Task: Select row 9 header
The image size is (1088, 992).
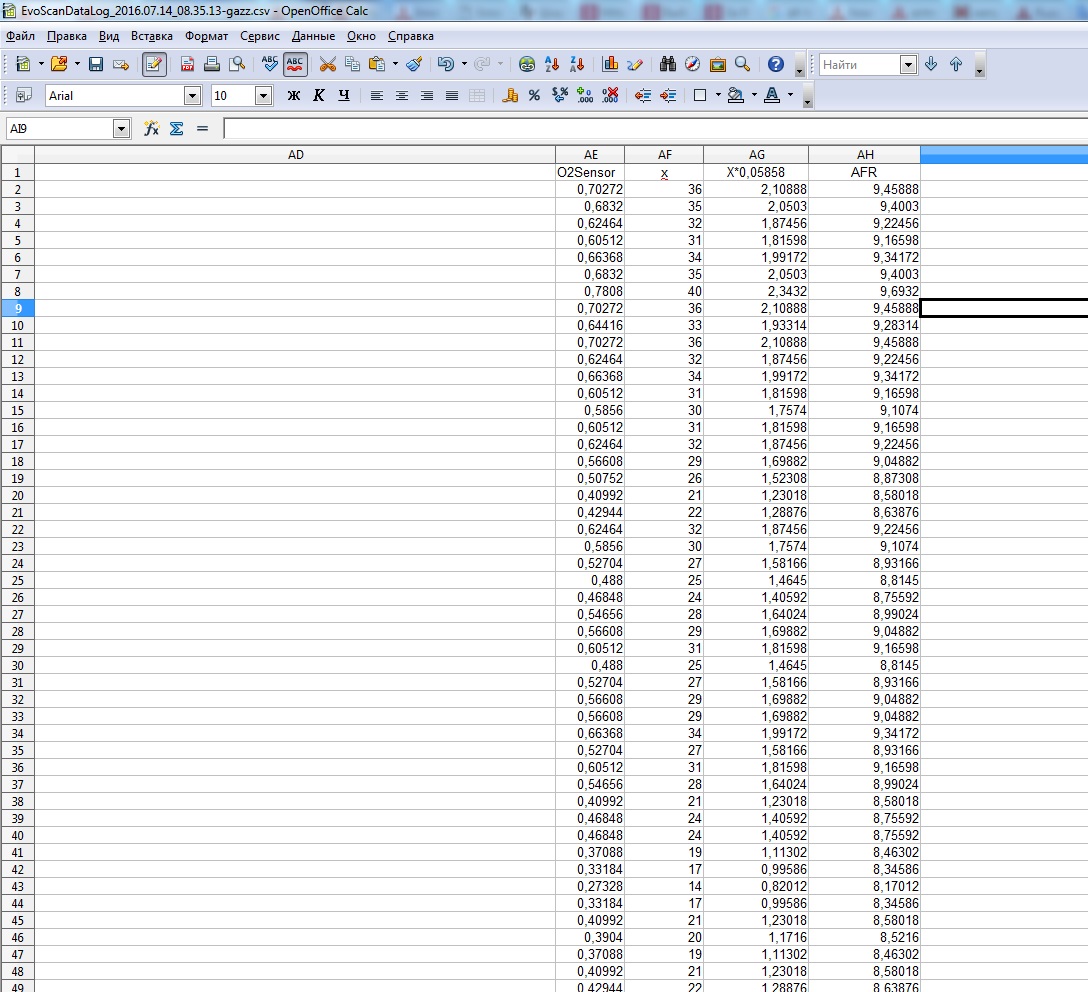Action: [18, 308]
